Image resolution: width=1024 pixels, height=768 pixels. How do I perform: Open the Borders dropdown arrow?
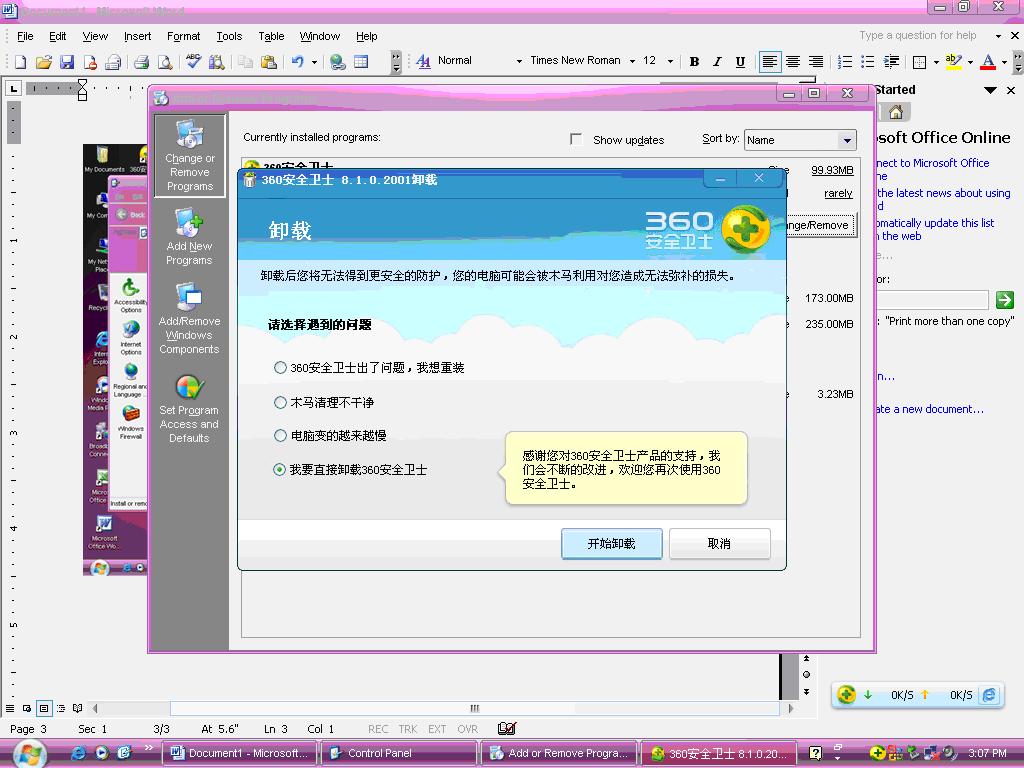tap(936, 62)
